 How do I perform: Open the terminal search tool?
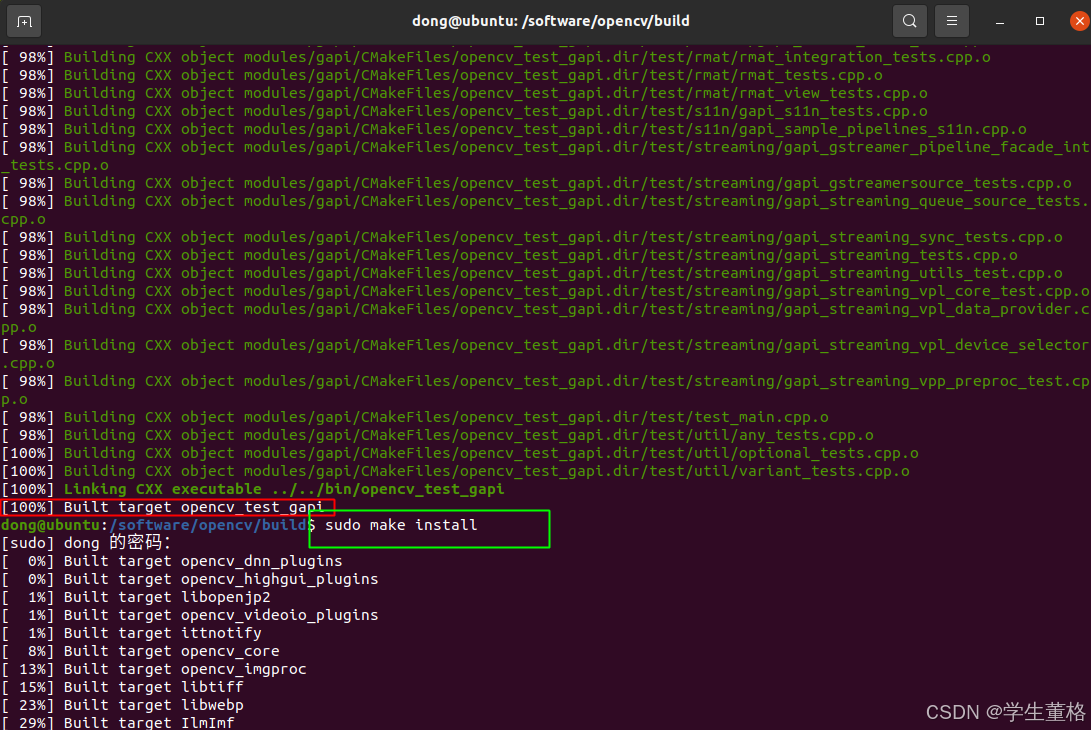909,21
